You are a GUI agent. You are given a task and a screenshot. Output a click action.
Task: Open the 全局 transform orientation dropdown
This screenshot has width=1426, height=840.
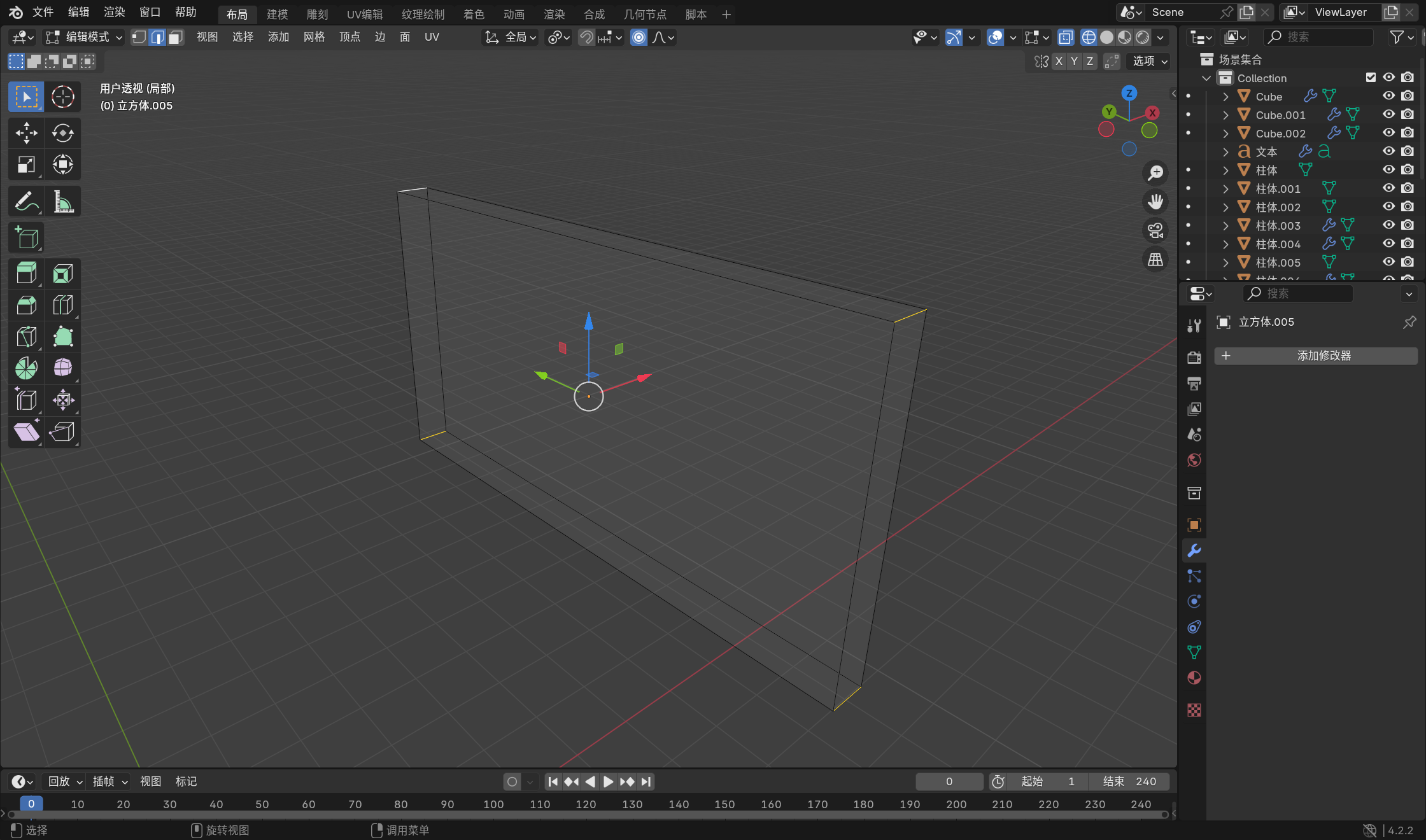511,38
